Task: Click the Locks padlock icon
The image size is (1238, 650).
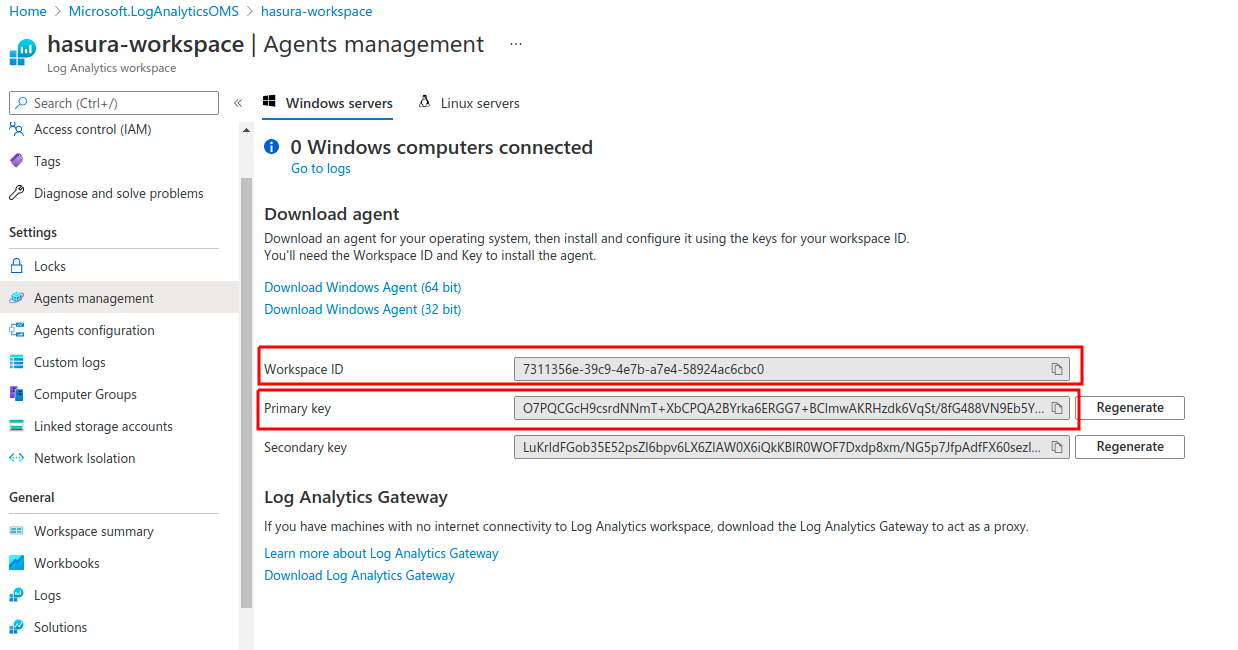Action: pyautogui.click(x=16, y=266)
